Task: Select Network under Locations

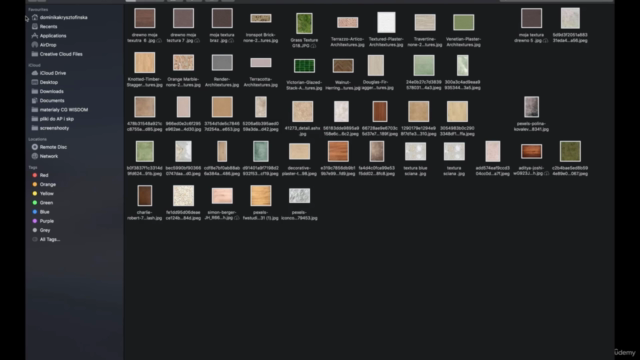Action: point(45,156)
